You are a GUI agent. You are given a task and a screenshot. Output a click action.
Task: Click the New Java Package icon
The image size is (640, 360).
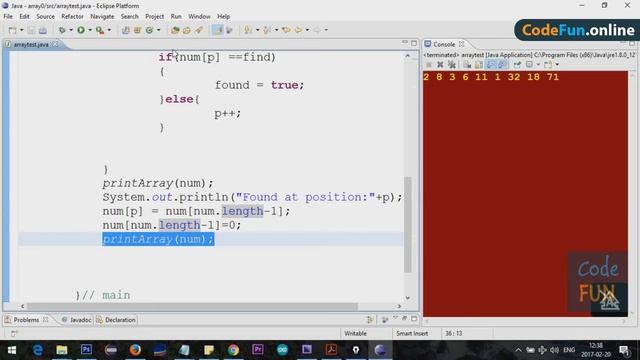(x=138, y=30)
